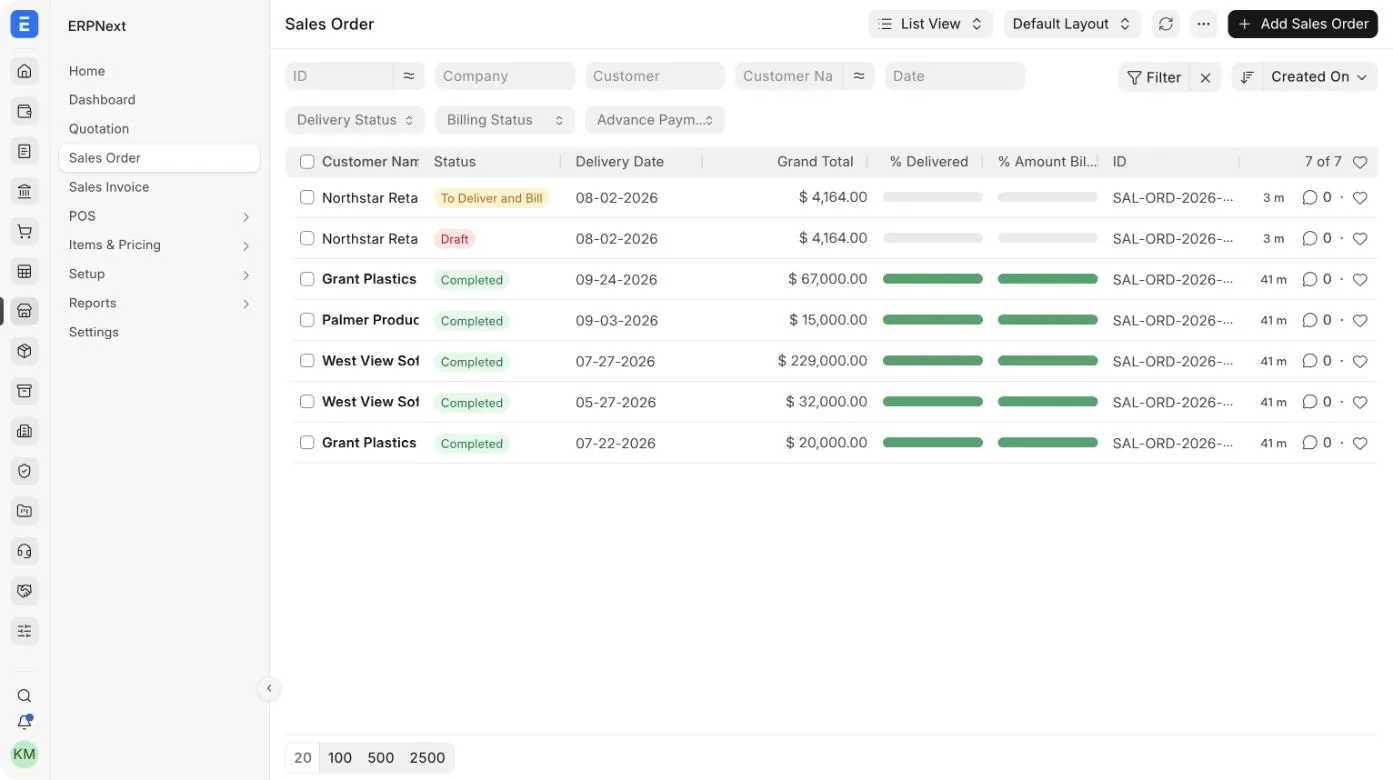Image resolution: width=1393 pixels, height=780 pixels.
Task: Like the Palmer row with its heart icon
Action: pos(1360,321)
